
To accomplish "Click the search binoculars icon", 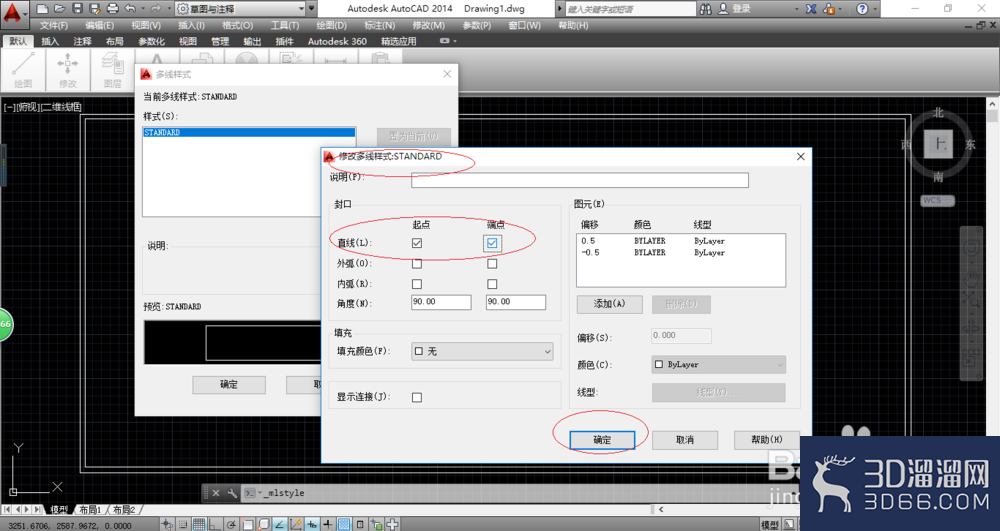I will 705,9.
